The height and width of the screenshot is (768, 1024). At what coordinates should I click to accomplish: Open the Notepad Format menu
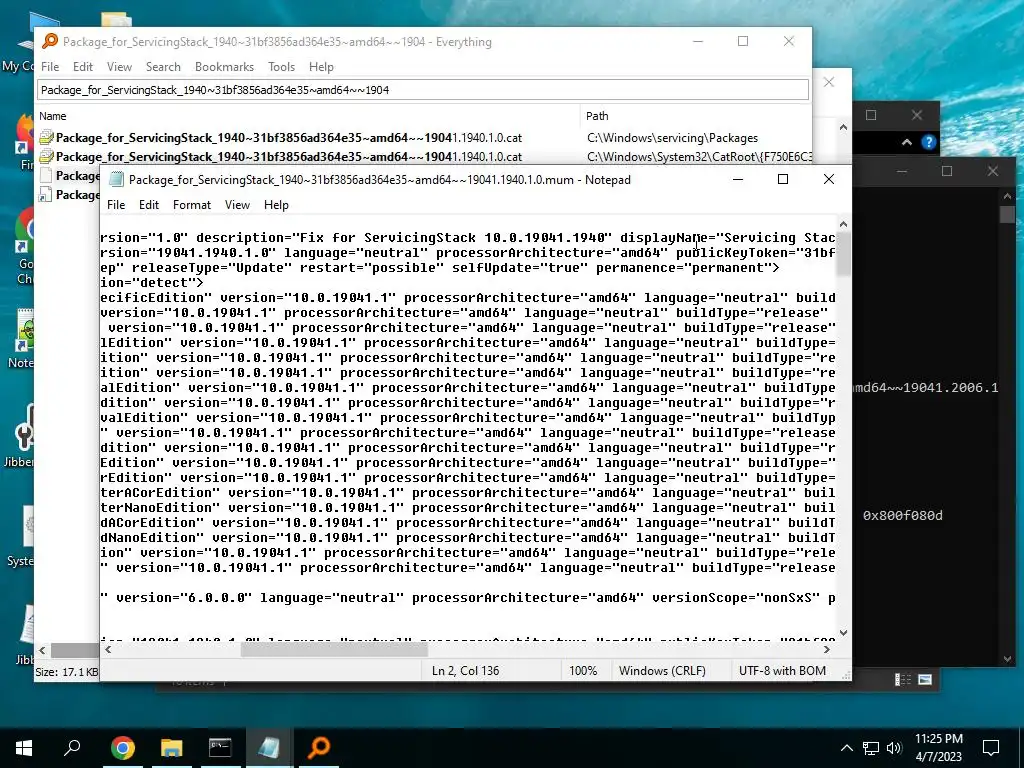(191, 205)
